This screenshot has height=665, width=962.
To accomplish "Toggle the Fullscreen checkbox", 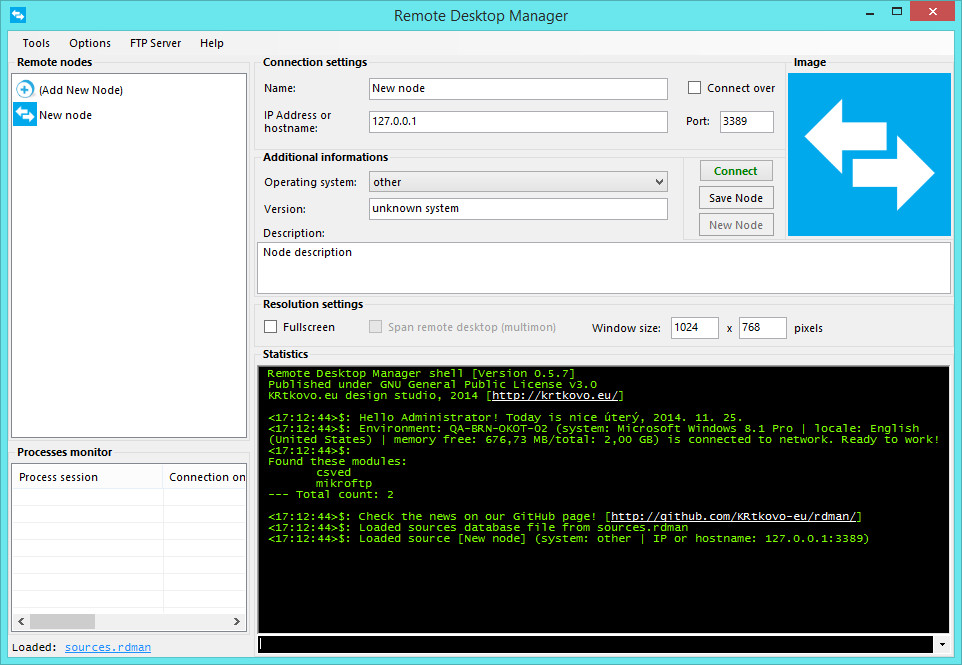I will pyautogui.click(x=271, y=327).
